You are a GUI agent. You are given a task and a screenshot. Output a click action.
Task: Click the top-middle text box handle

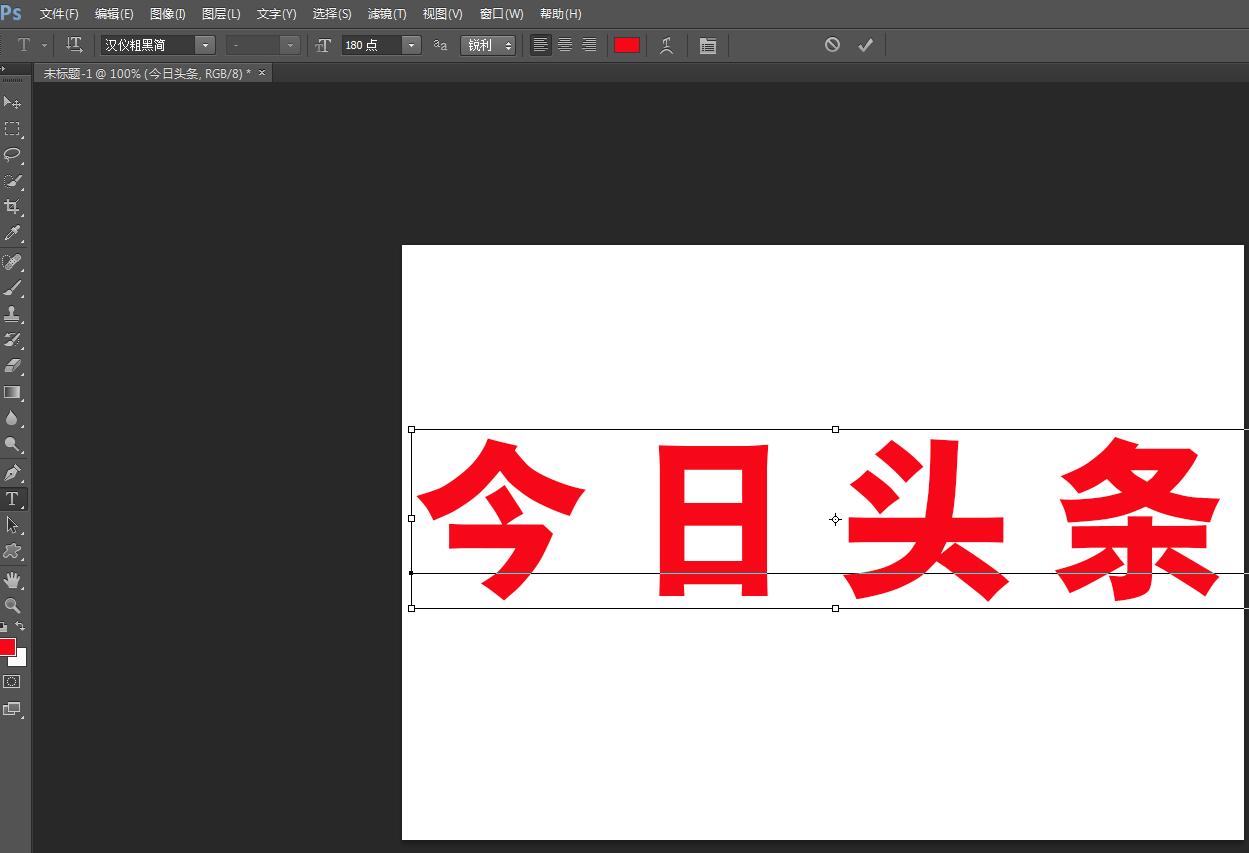835,429
